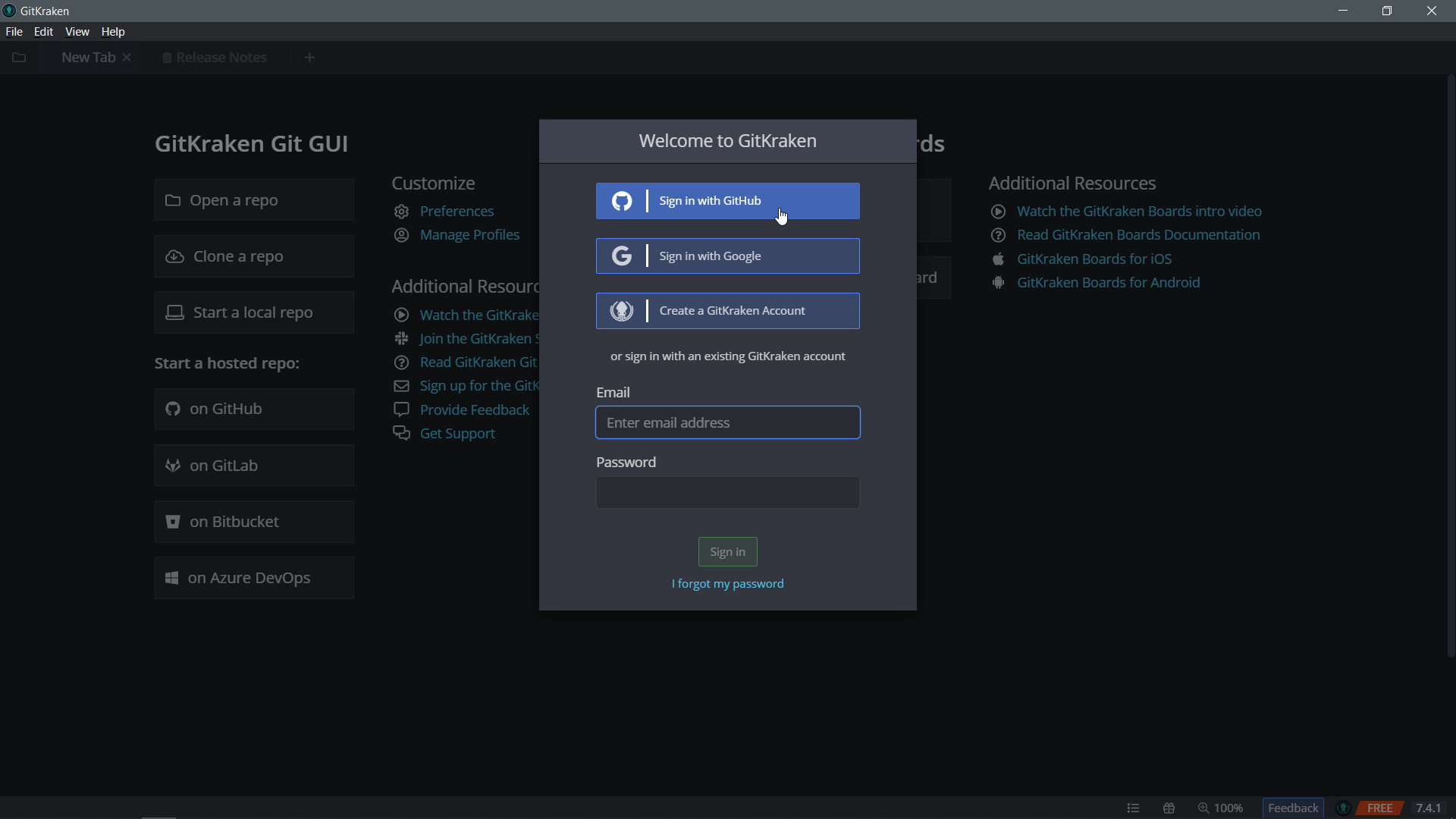This screenshot has height=819, width=1456.
Task: Click the email address input field
Action: click(727, 422)
